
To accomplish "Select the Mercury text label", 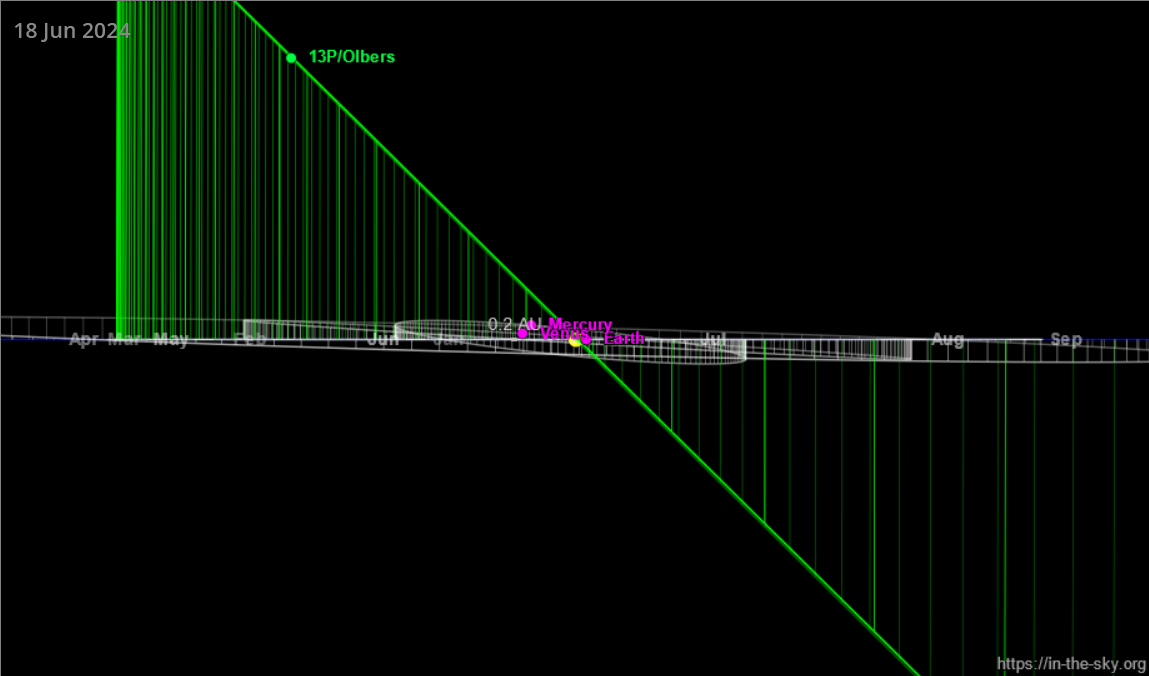I will point(580,324).
